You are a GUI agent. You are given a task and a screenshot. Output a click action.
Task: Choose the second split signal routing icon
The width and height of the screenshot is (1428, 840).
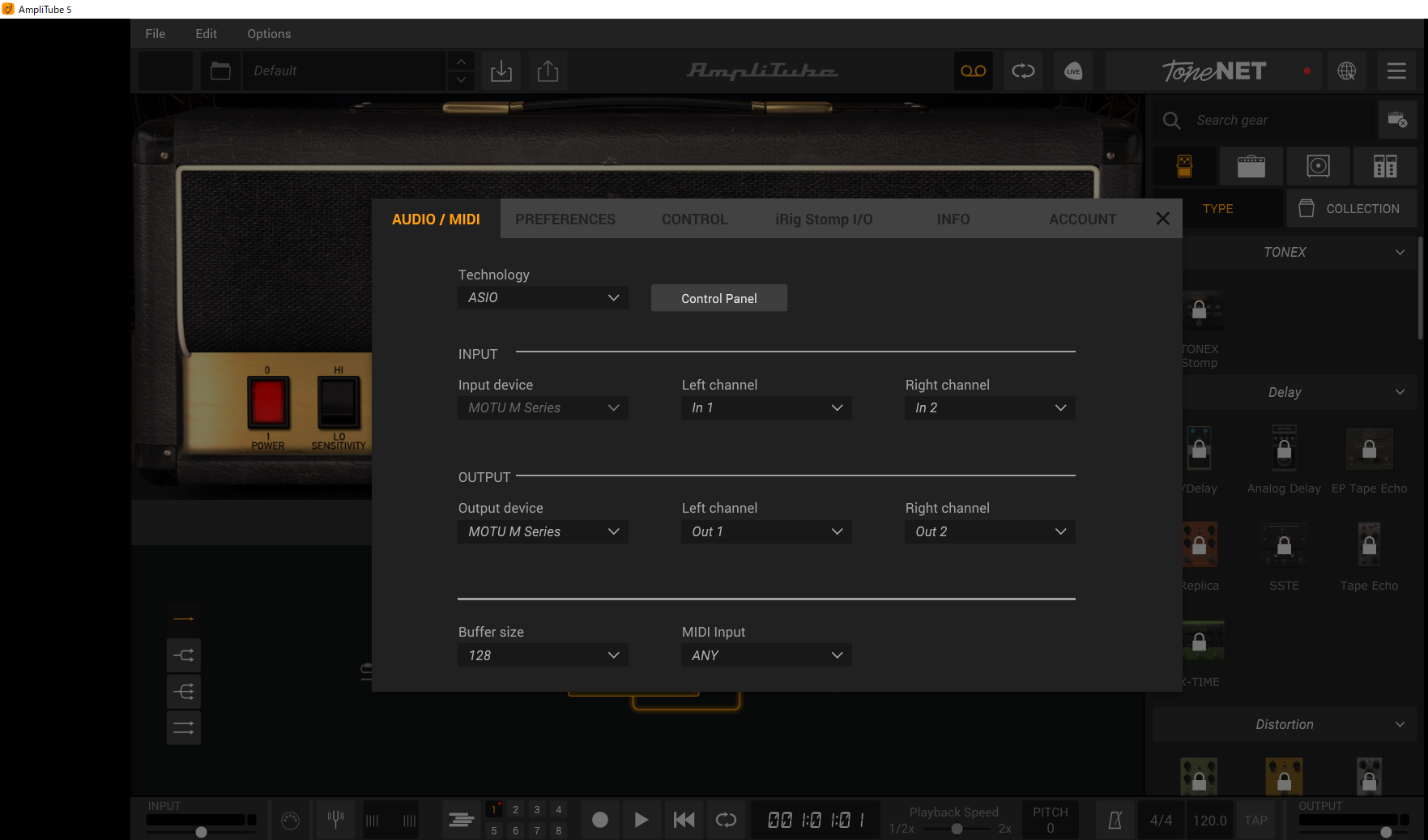click(x=184, y=655)
